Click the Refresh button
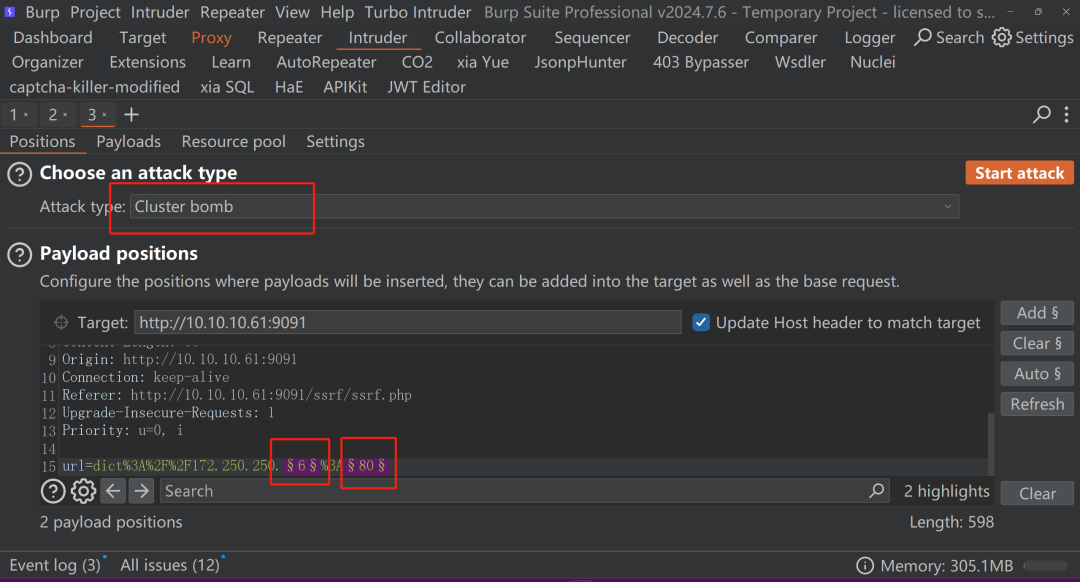Screen dimensions: 1080x582 coord(1037,404)
